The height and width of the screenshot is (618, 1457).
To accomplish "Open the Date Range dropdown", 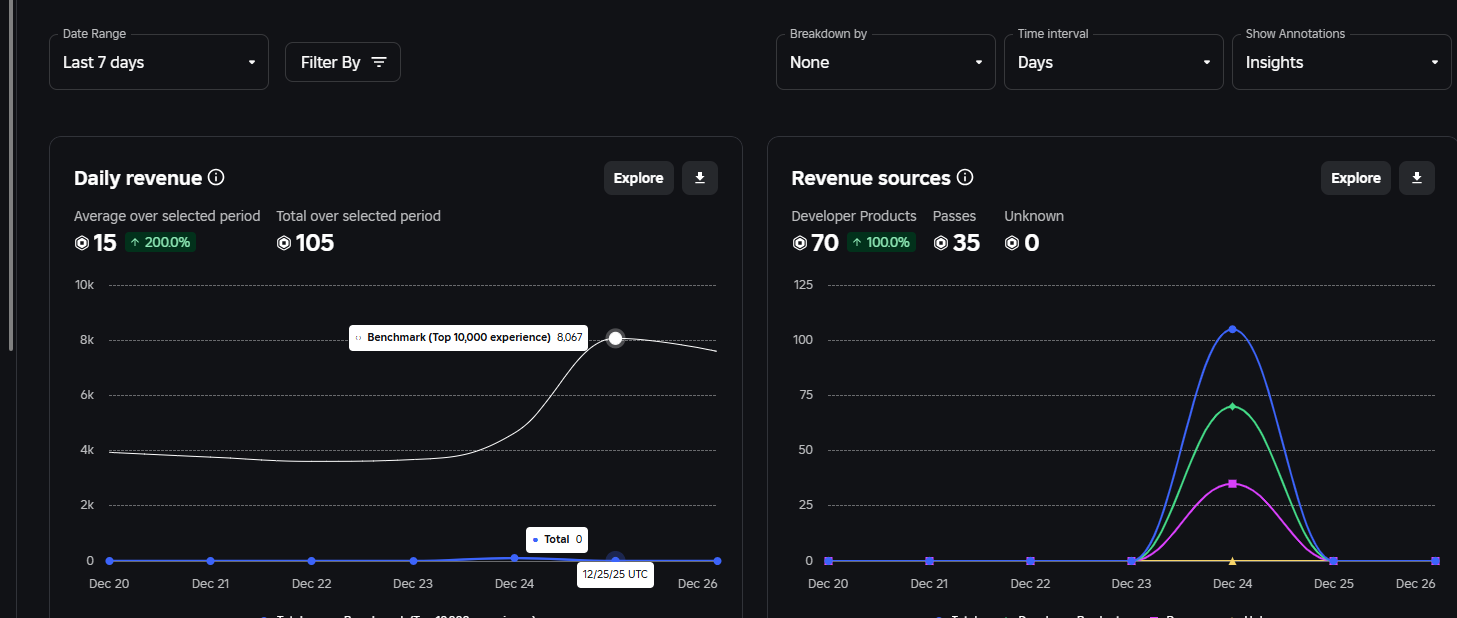I will [159, 62].
